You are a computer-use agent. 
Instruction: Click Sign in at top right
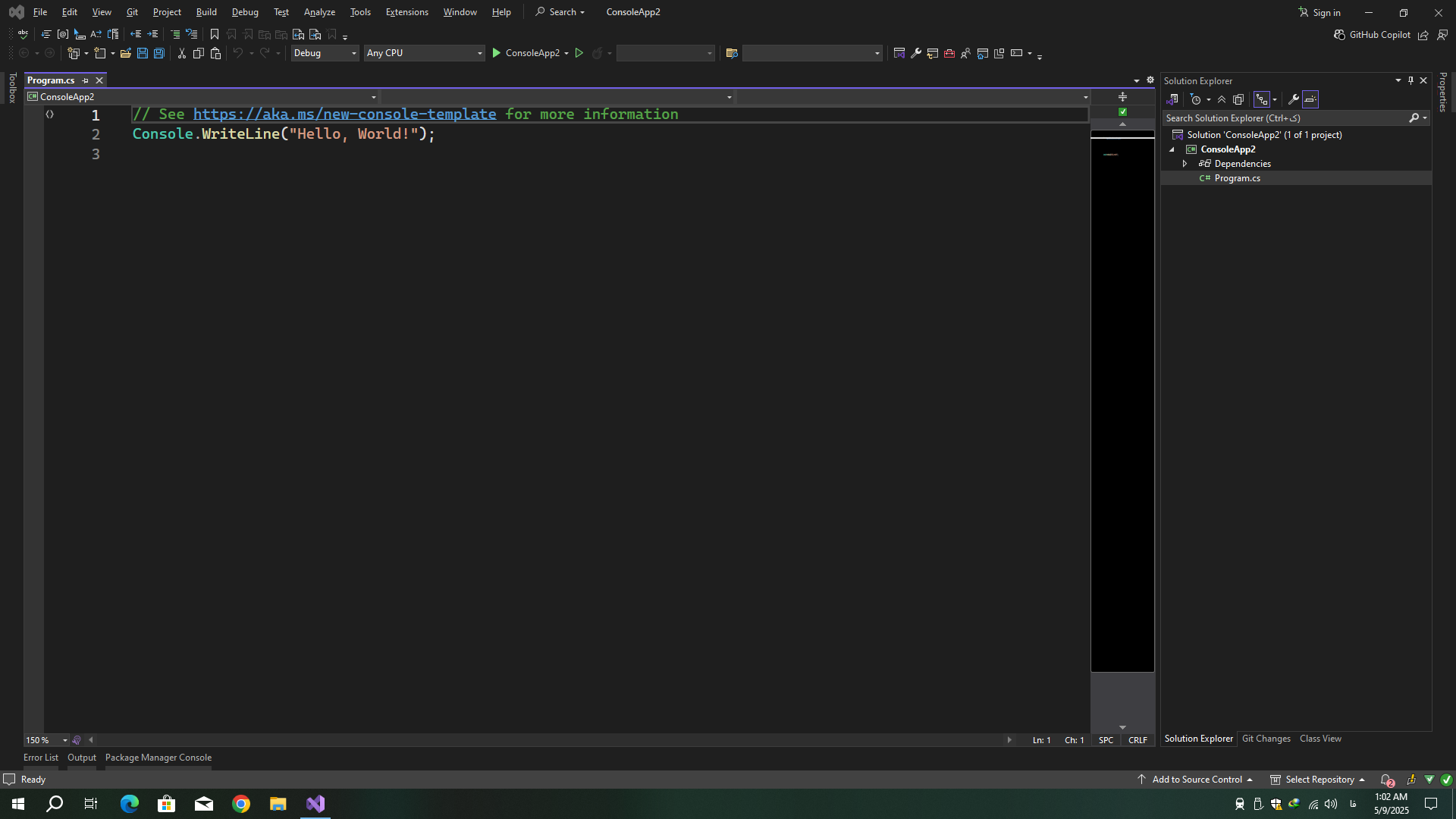point(1319,12)
